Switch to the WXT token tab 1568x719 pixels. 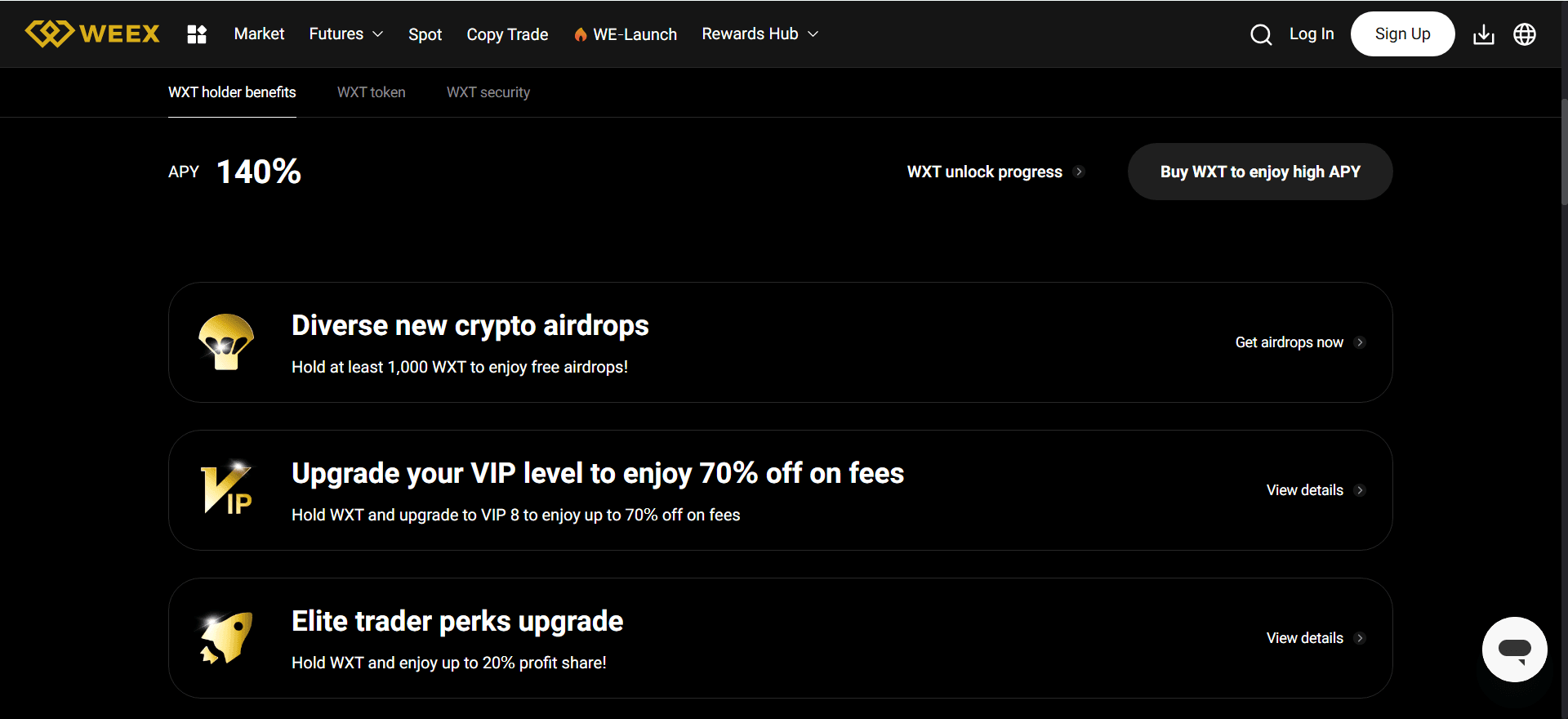tap(371, 92)
